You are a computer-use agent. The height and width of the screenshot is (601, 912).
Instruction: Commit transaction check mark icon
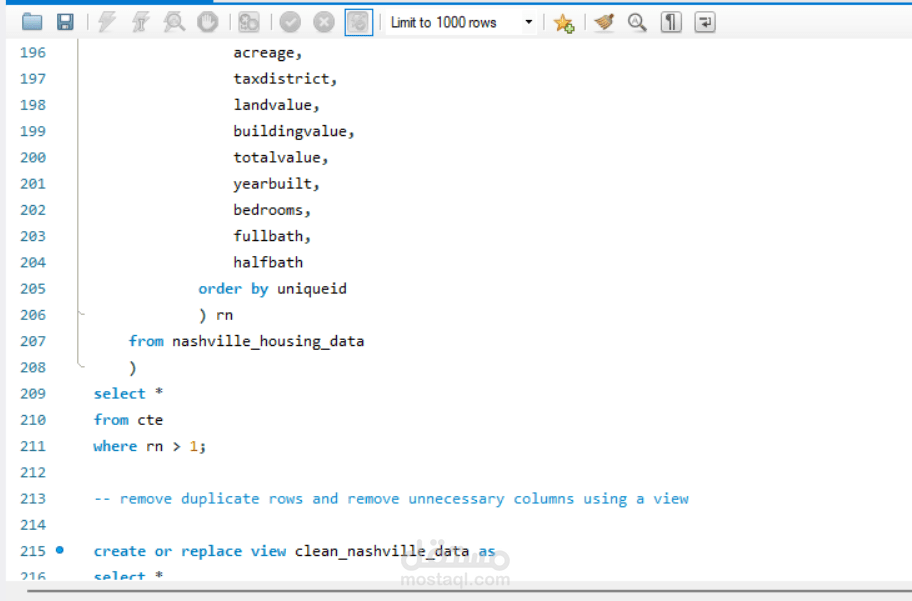click(x=290, y=23)
